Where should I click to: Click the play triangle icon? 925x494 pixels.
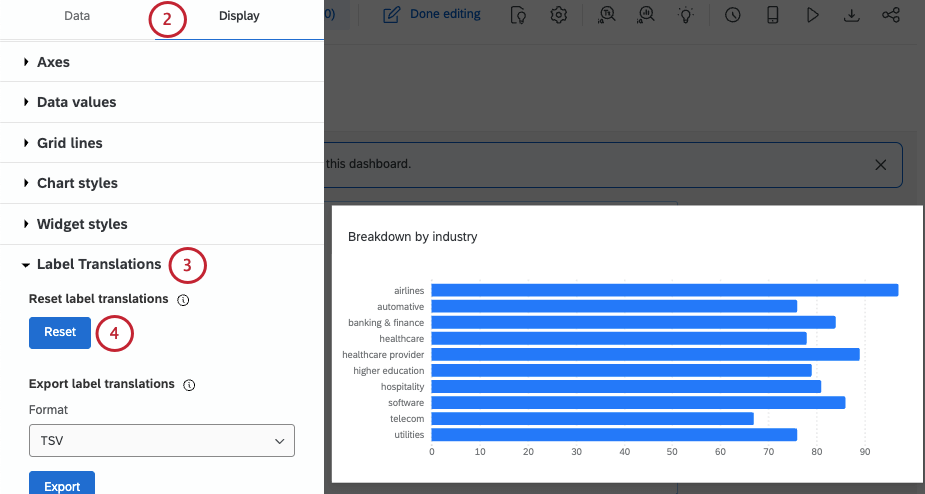(812, 15)
